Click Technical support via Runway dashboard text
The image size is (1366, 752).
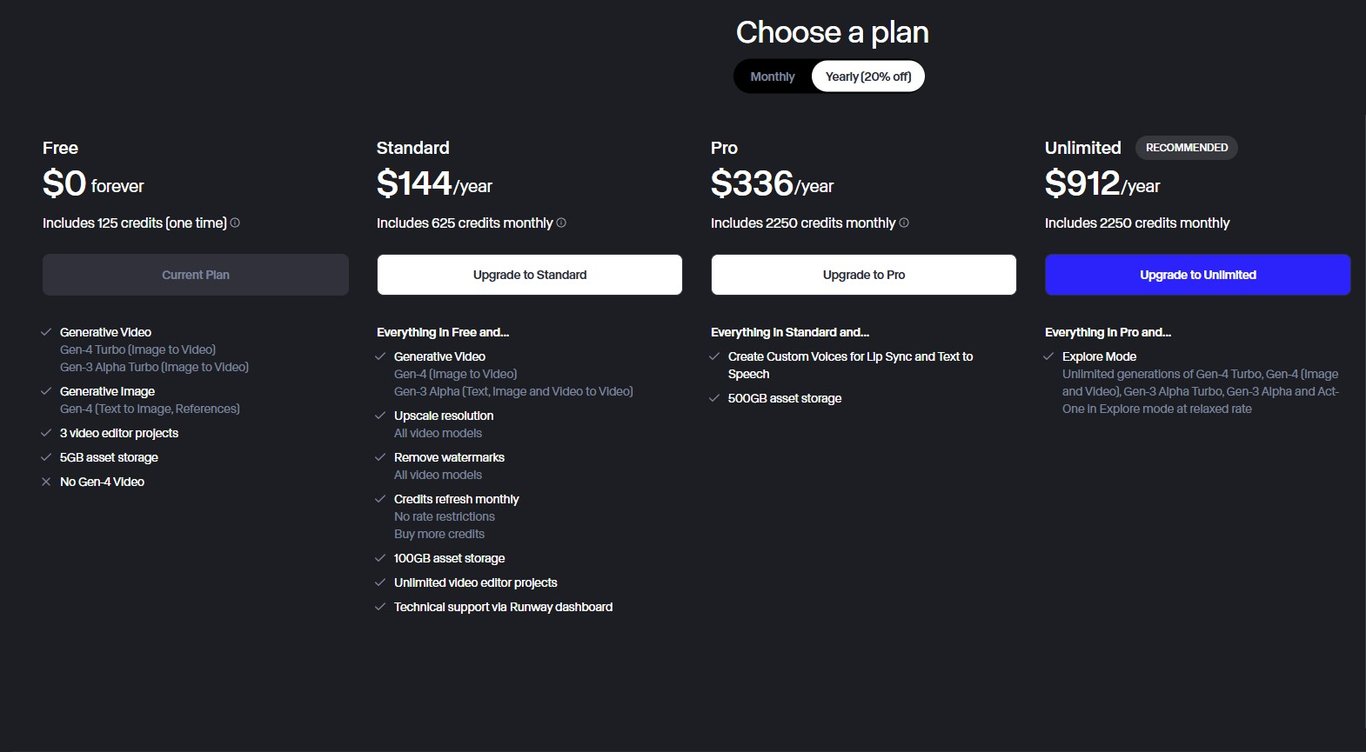tap(503, 607)
